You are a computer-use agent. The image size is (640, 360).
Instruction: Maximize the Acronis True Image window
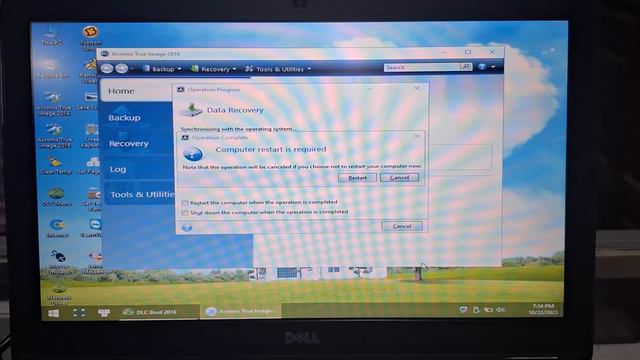[x=468, y=52]
